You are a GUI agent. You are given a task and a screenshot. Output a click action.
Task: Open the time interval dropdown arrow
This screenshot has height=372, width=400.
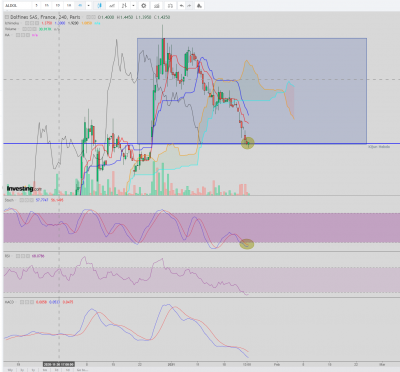tap(89, 6)
